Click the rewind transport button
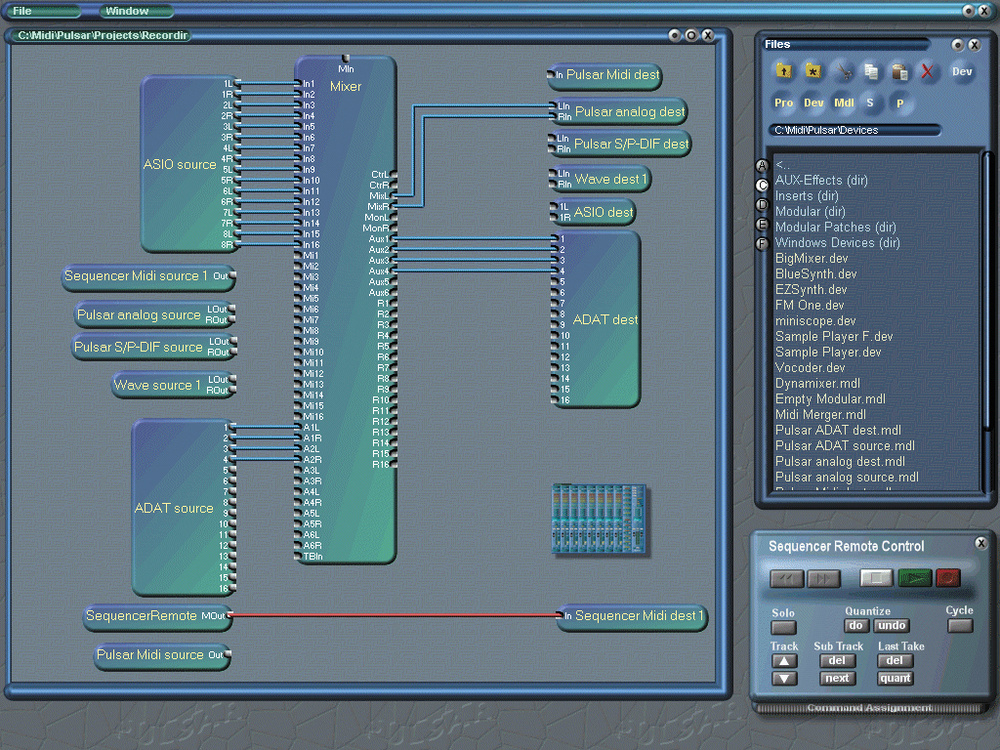Image resolution: width=1000 pixels, height=750 pixels. 786,579
